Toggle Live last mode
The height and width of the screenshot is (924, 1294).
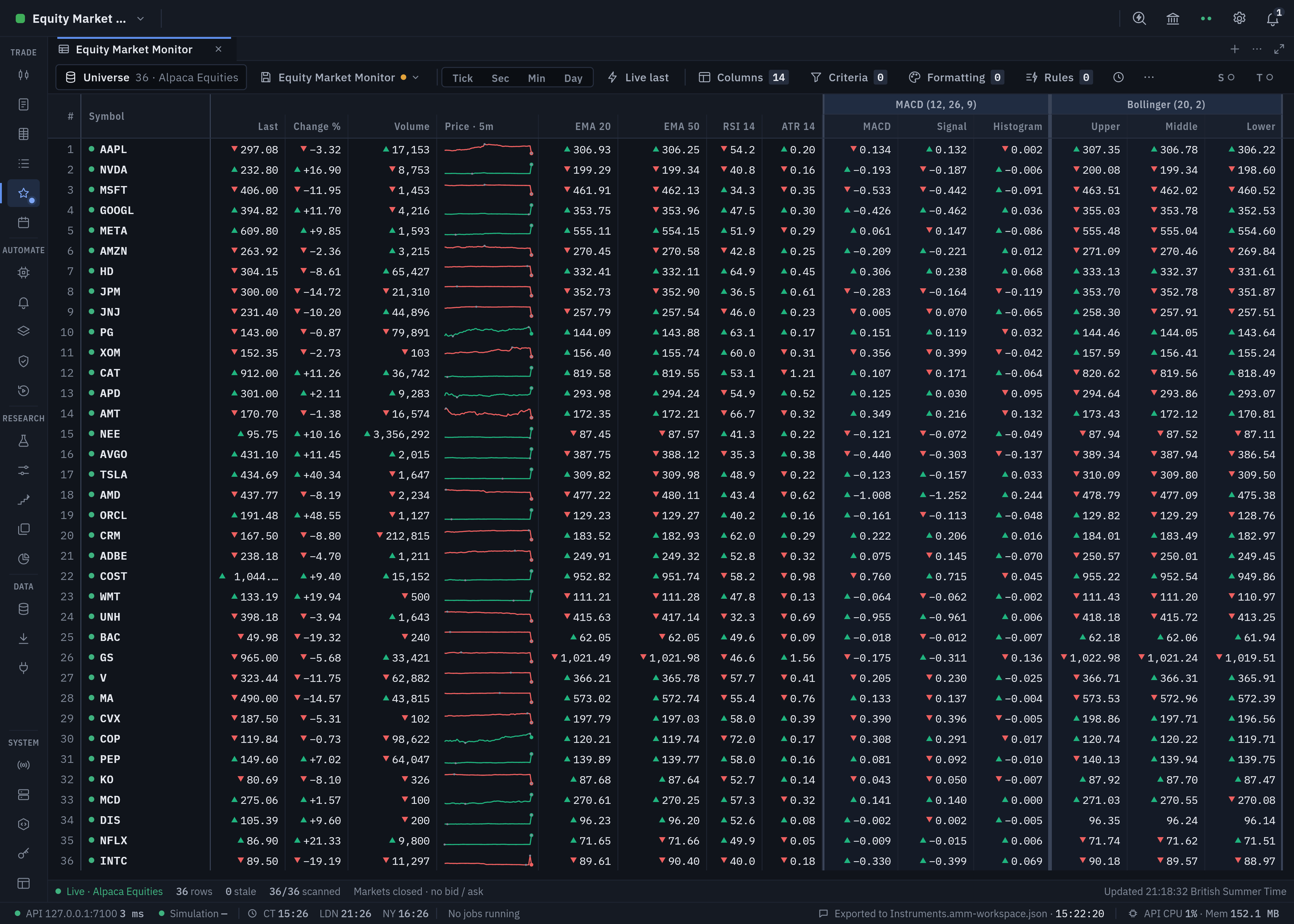(x=638, y=77)
